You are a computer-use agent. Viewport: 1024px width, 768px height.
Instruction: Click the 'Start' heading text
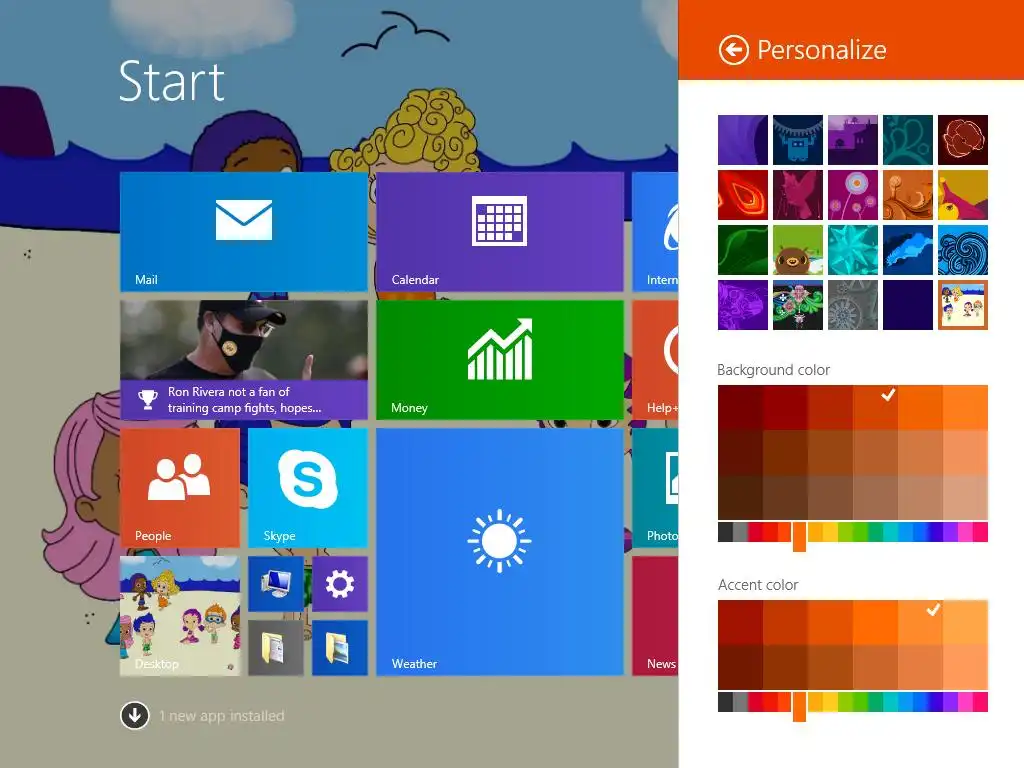[172, 82]
